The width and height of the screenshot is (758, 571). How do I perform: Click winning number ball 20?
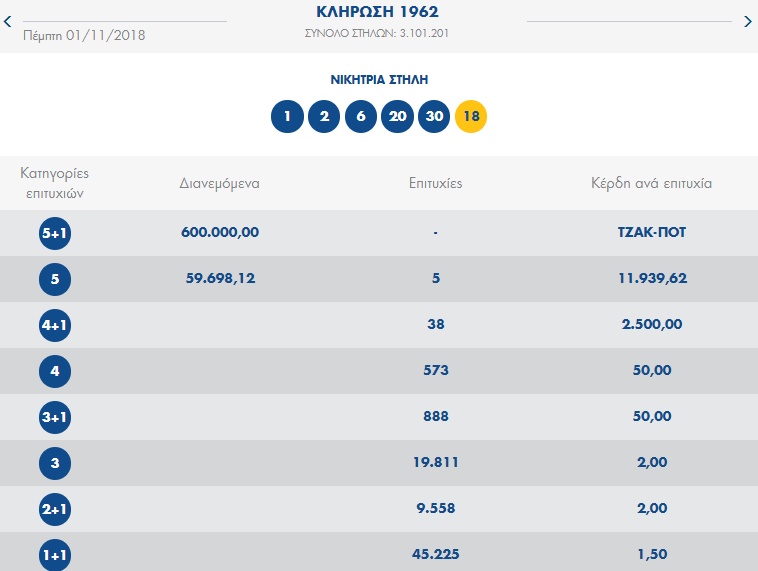point(398,117)
